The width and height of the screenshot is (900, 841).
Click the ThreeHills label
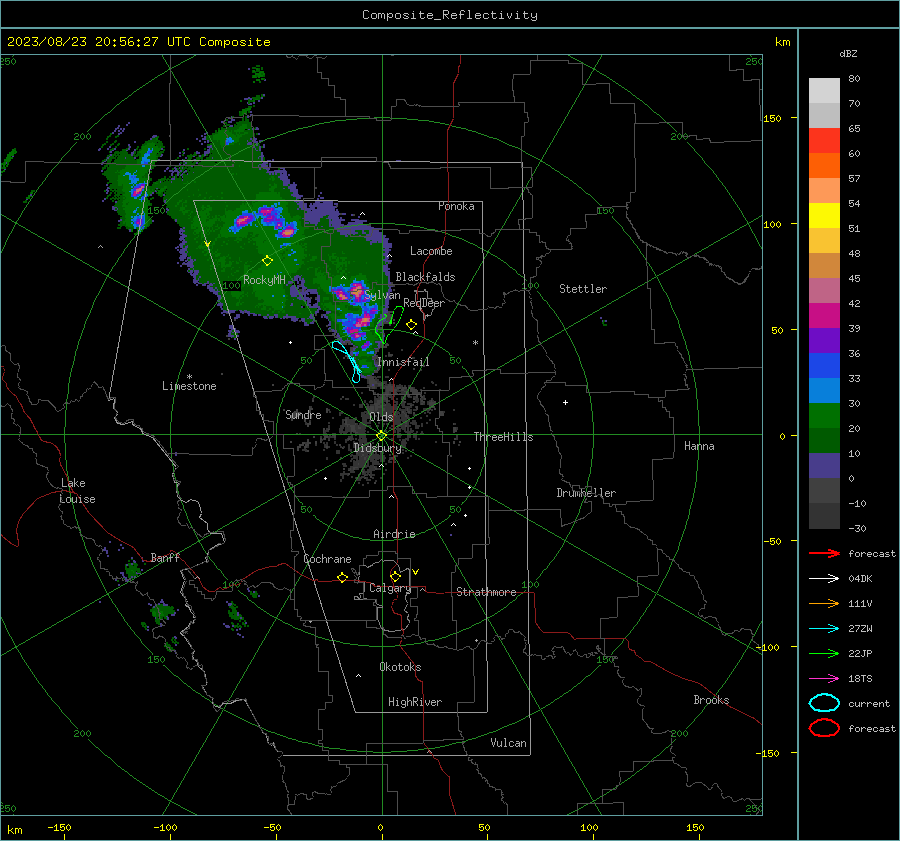point(503,437)
